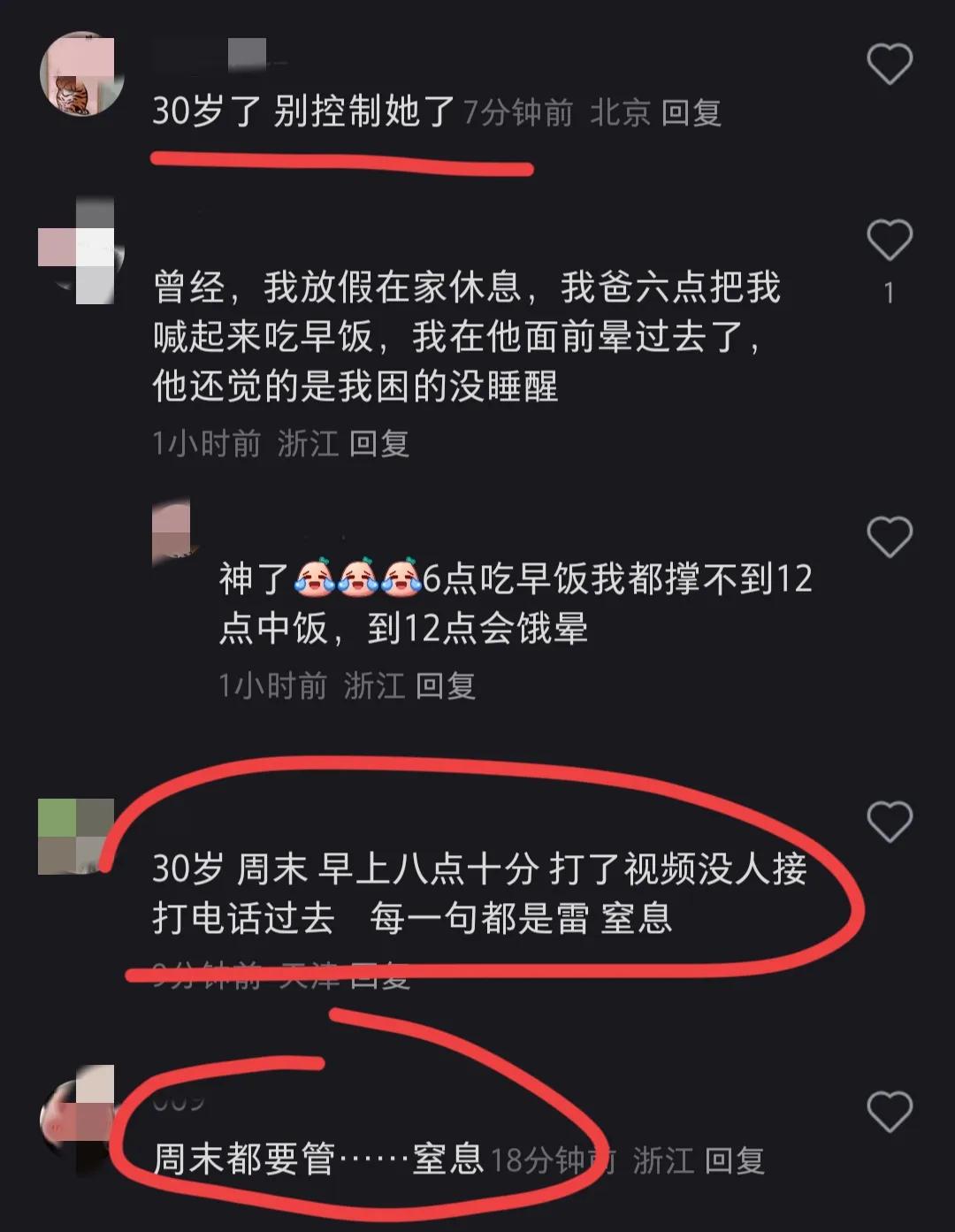Image resolution: width=955 pixels, height=1232 pixels.
Task: Reply to the '曾经，我放假在家休息' comment
Action: pos(378,443)
